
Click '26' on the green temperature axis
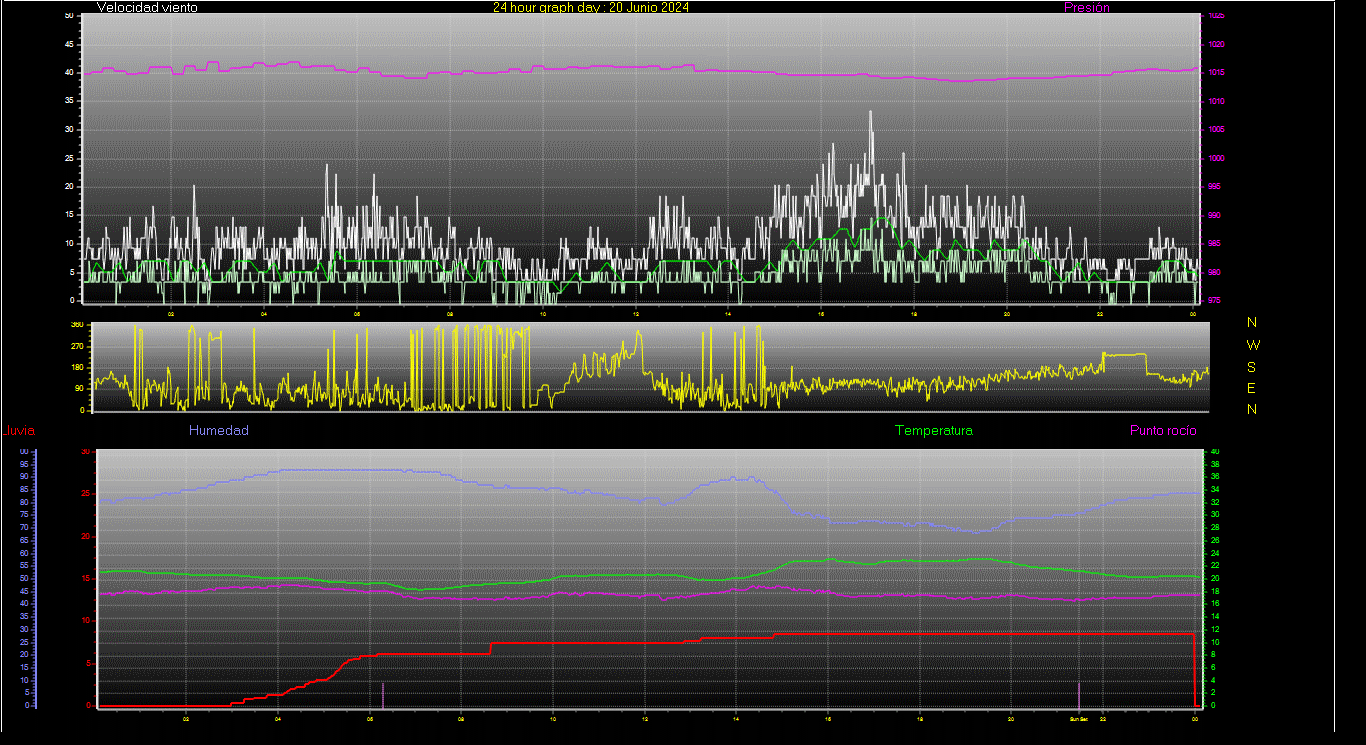1215,540
